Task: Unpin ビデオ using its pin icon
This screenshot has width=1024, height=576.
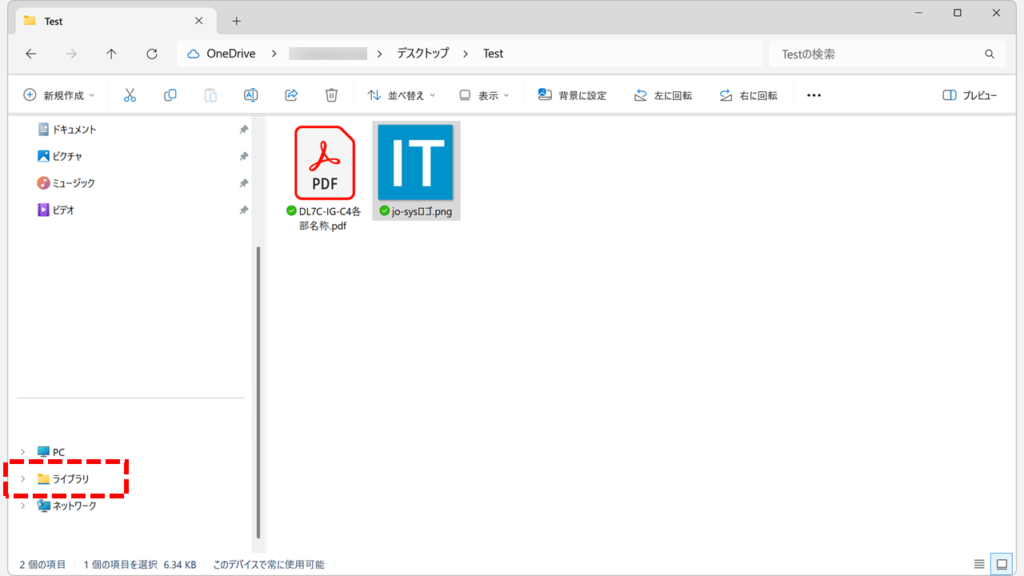Action: [244, 210]
